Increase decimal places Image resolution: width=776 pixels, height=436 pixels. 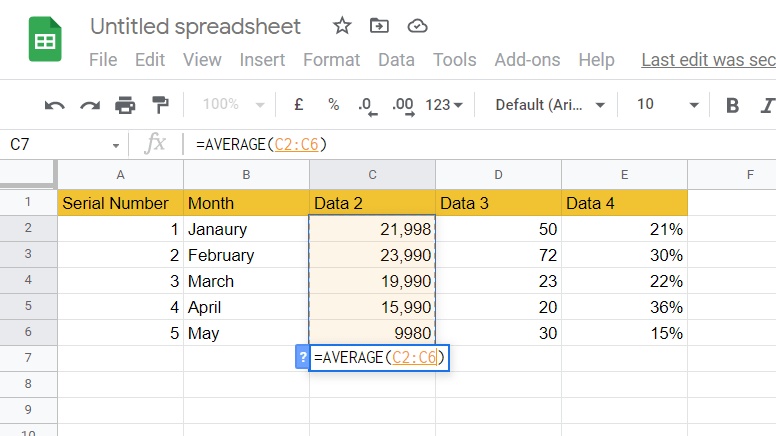[403, 106]
